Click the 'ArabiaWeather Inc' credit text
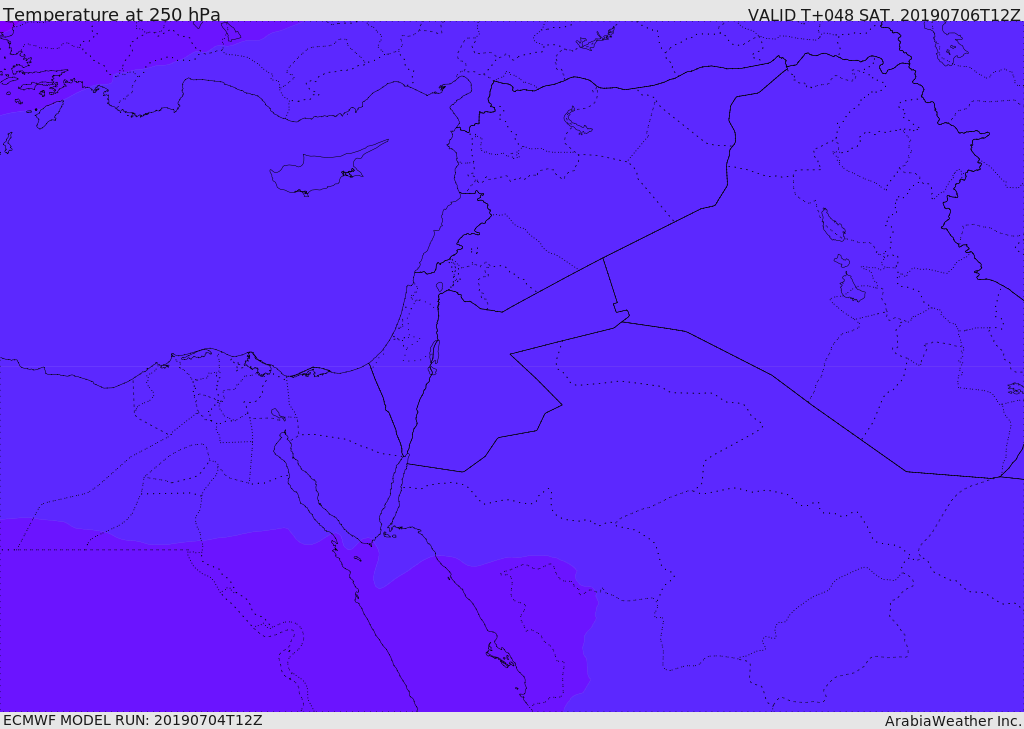 click(952, 721)
